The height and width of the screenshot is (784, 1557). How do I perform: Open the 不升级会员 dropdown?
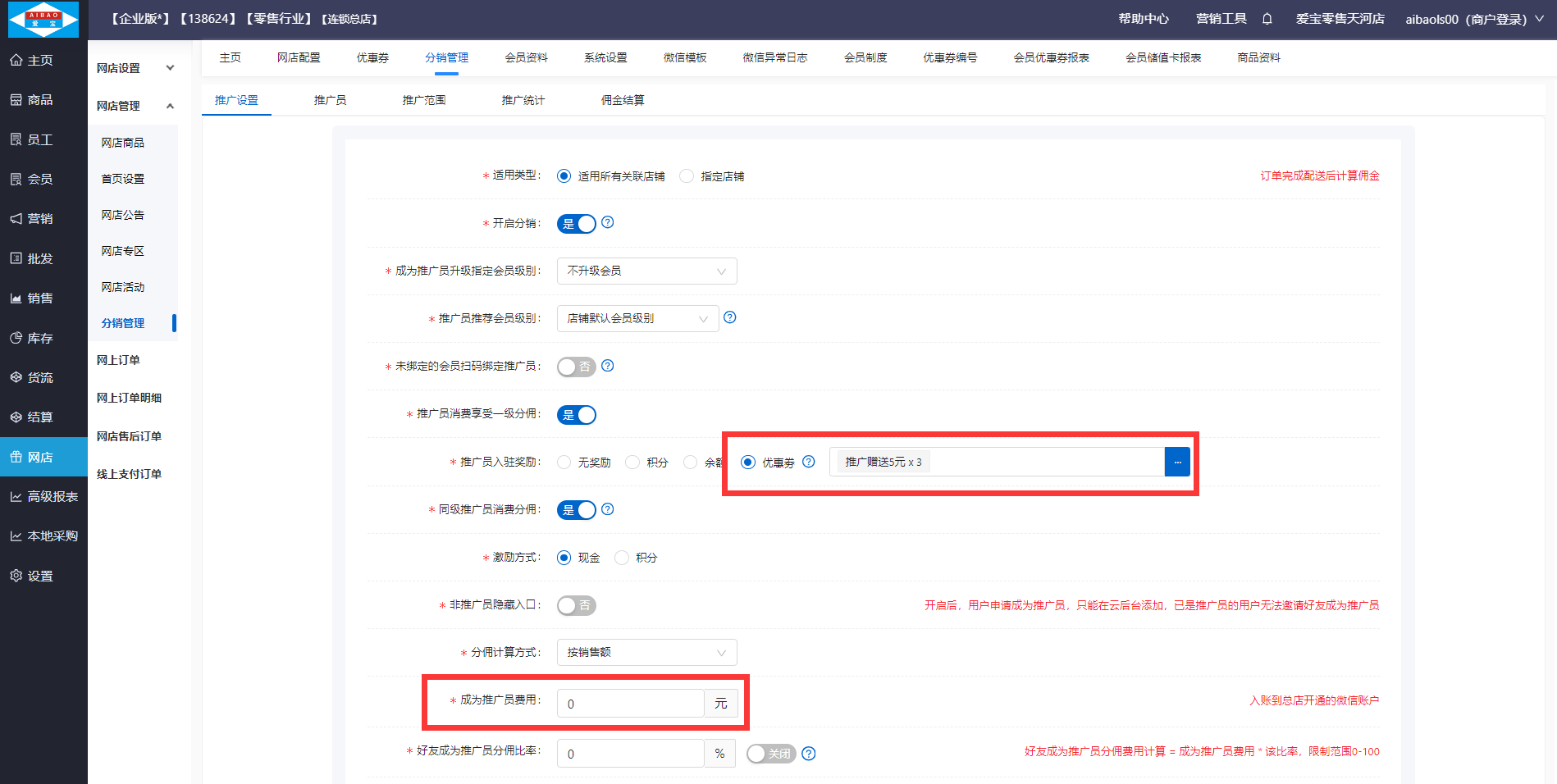[x=646, y=271]
